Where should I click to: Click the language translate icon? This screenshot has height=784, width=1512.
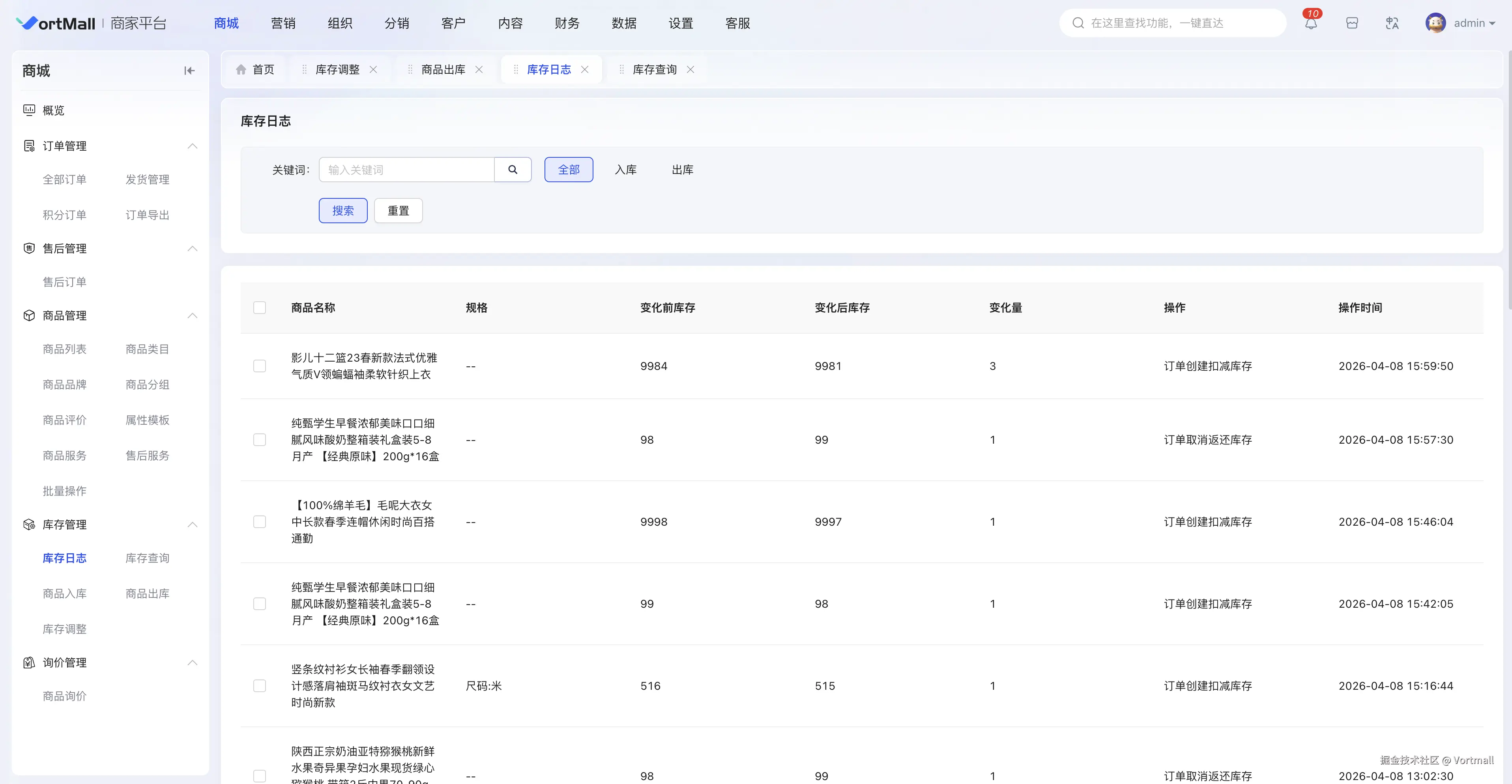coord(1392,24)
